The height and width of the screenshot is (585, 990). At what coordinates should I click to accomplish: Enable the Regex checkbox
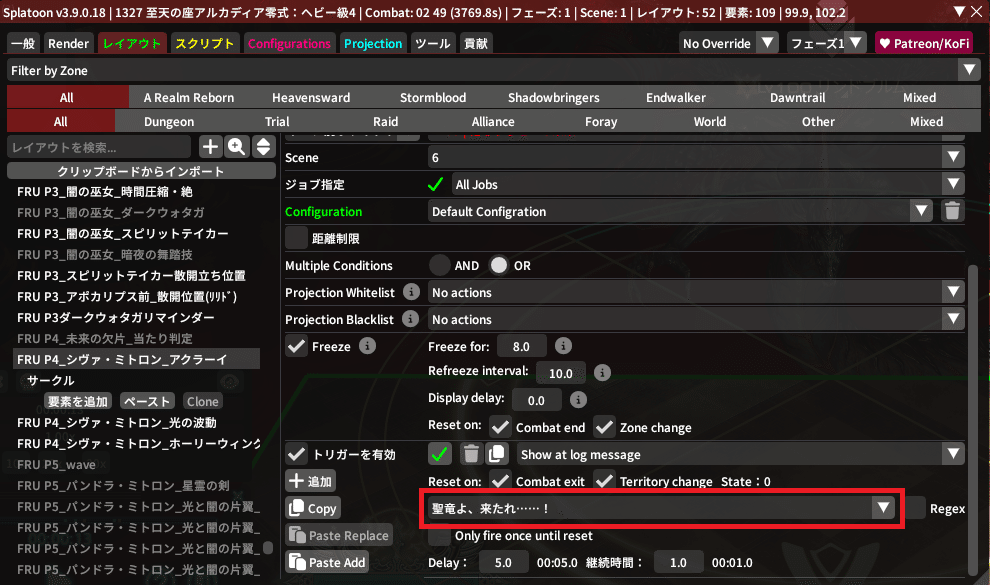click(916, 508)
